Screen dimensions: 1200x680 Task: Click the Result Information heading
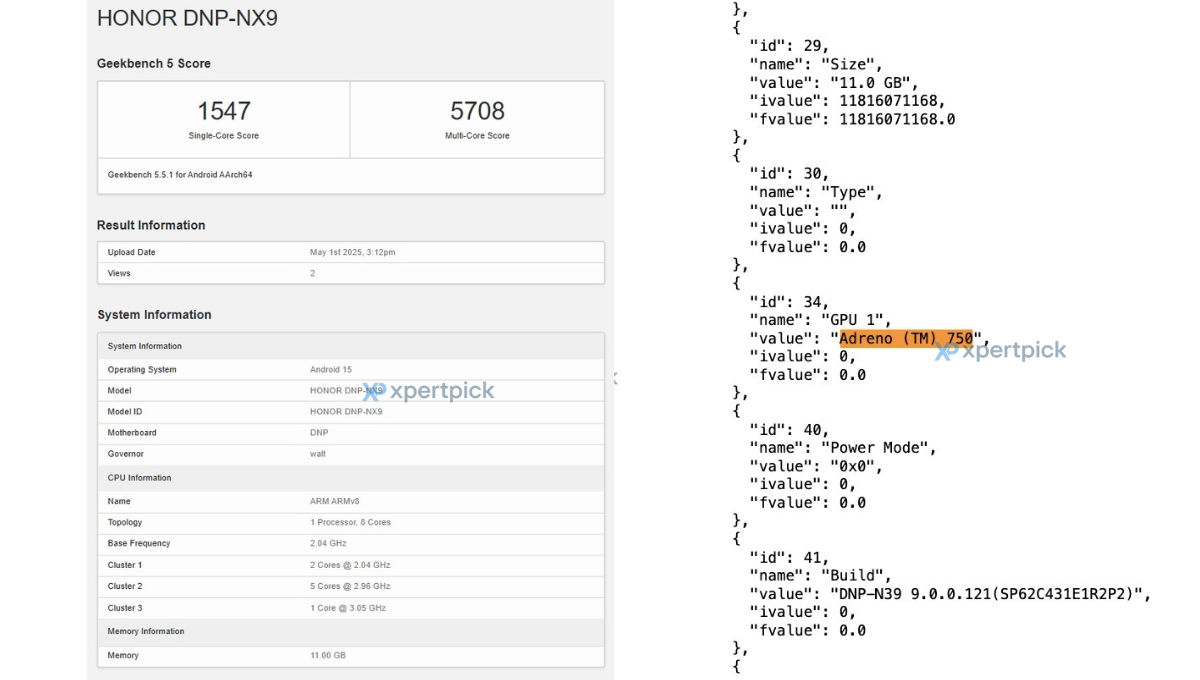tap(151, 225)
